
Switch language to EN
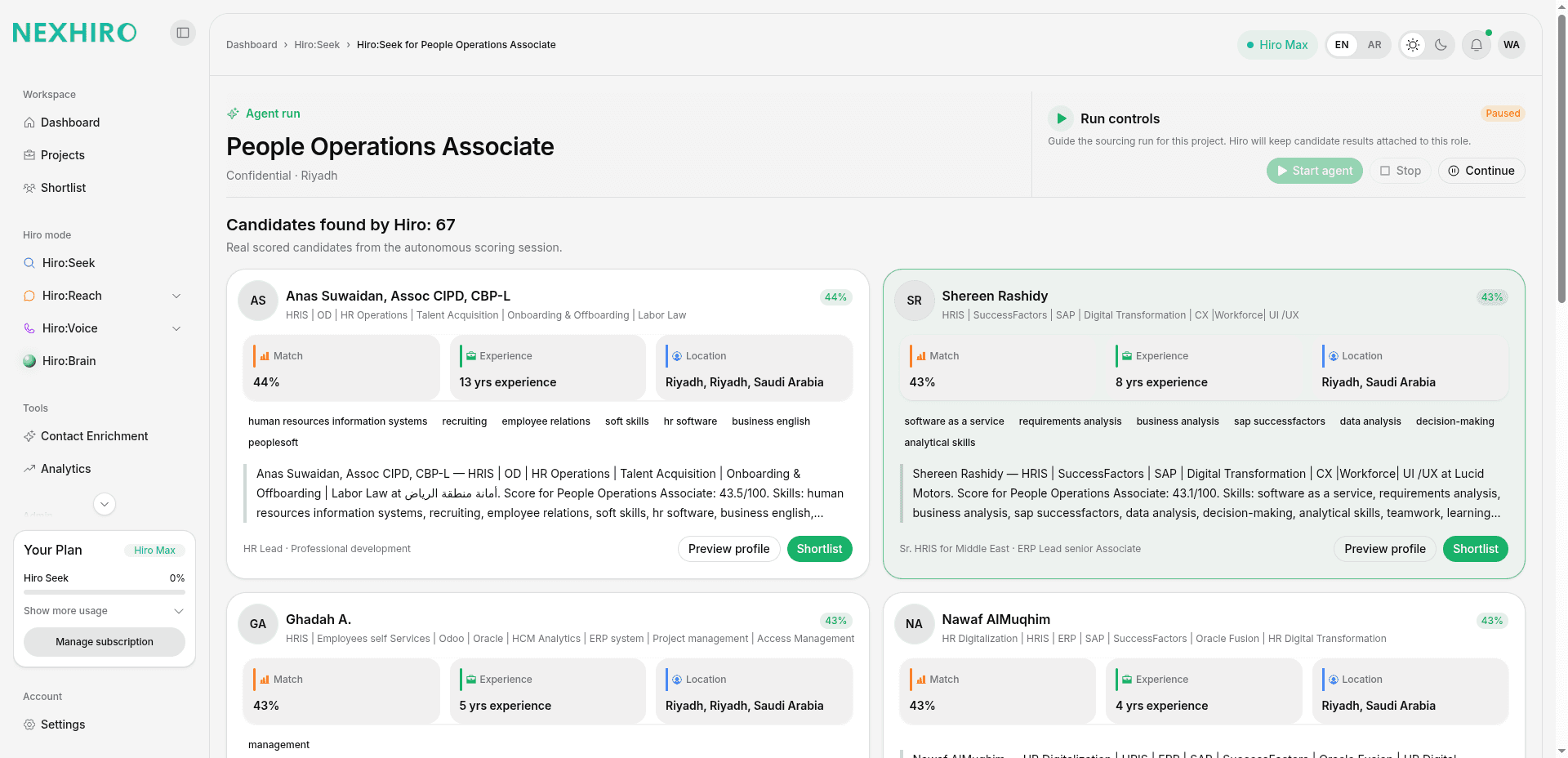click(x=1342, y=45)
